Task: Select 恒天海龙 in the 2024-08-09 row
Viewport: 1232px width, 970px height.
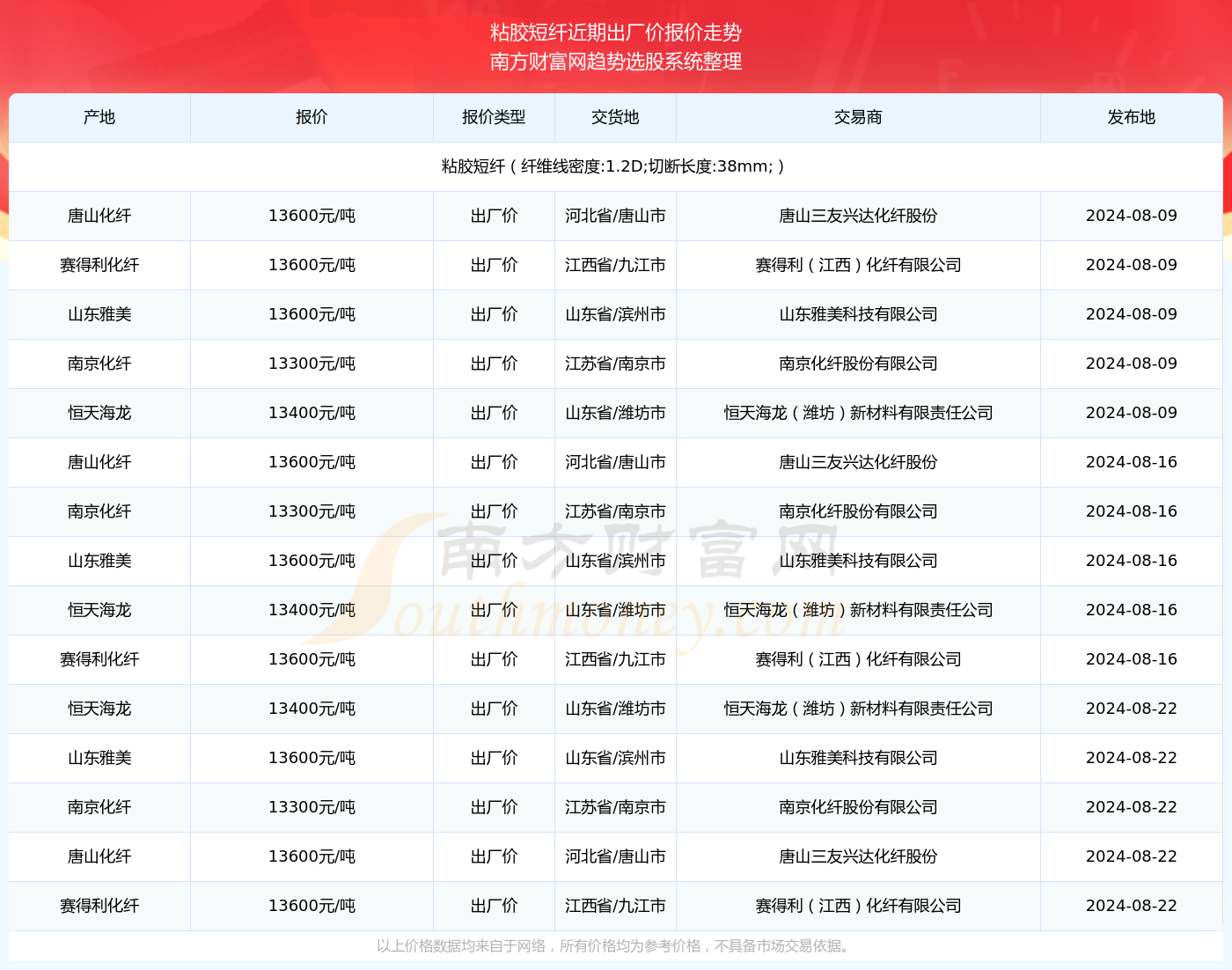Action: pyautogui.click(x=99, y=413)
